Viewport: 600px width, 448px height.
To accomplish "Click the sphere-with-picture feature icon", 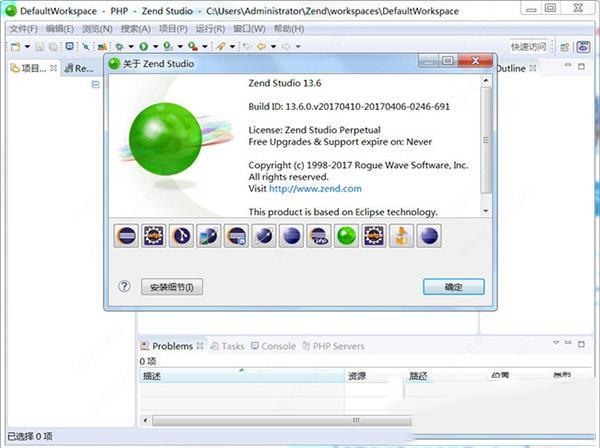I will (x=209, y=236).
